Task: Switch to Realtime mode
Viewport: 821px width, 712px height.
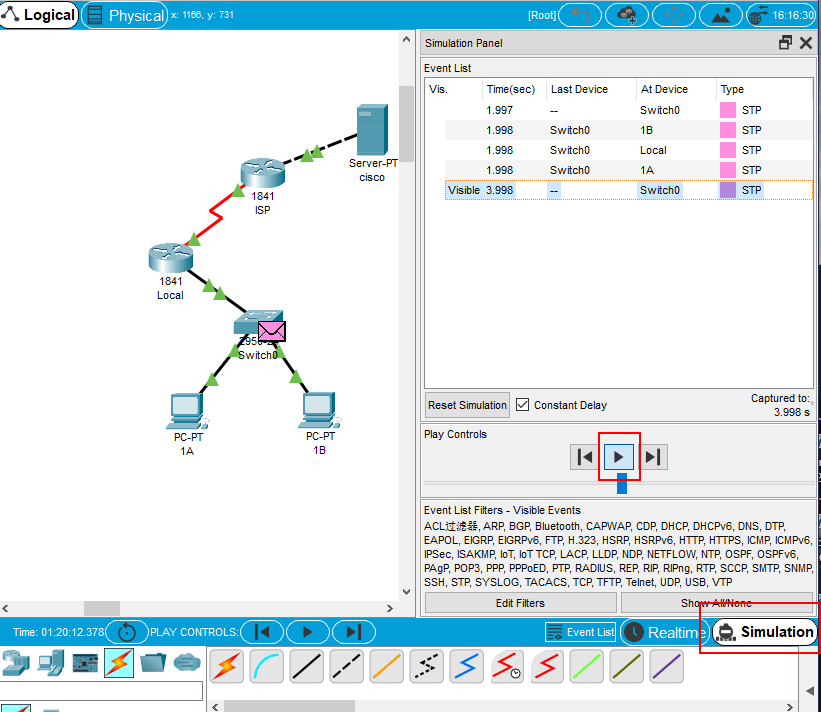Action: tap(664, 632)
